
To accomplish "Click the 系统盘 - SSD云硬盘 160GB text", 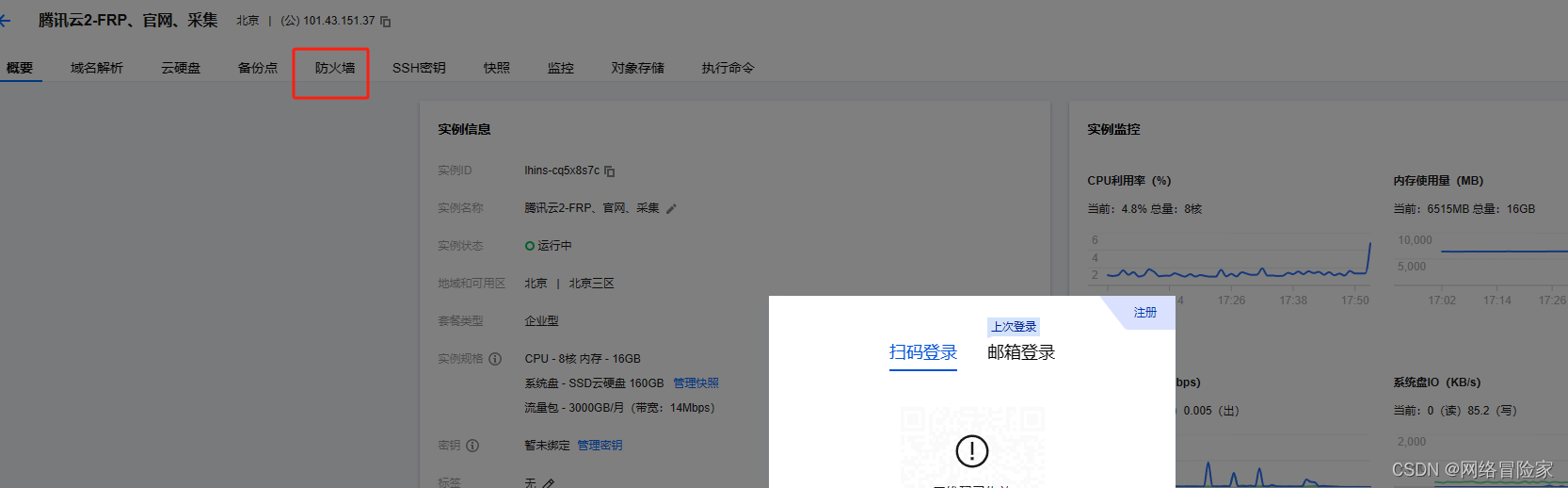I will click(x=594, y=383).
